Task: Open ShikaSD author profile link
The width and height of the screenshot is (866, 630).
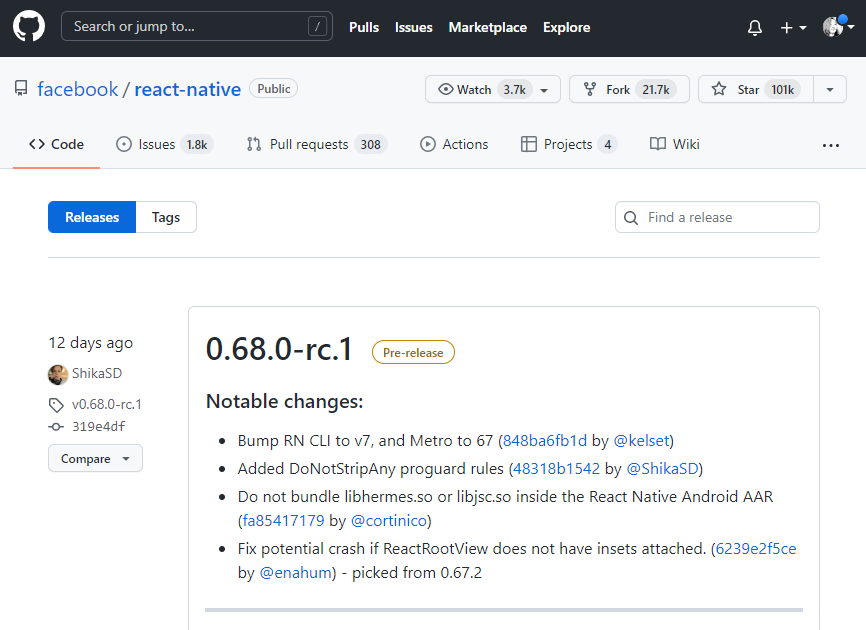Action: point(97,373)
